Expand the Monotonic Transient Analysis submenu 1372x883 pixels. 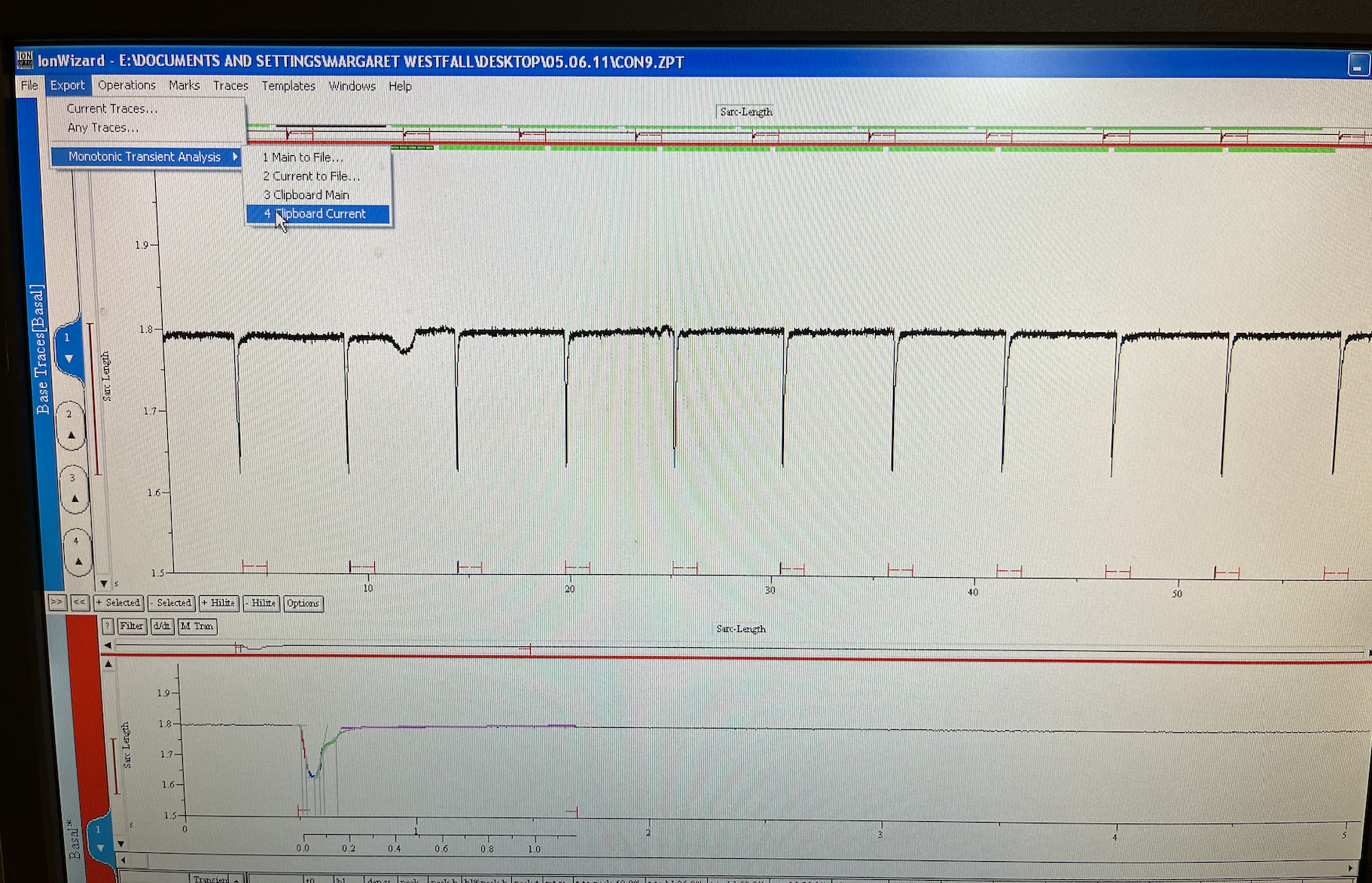pyautogui.click(x=145, y=157)
